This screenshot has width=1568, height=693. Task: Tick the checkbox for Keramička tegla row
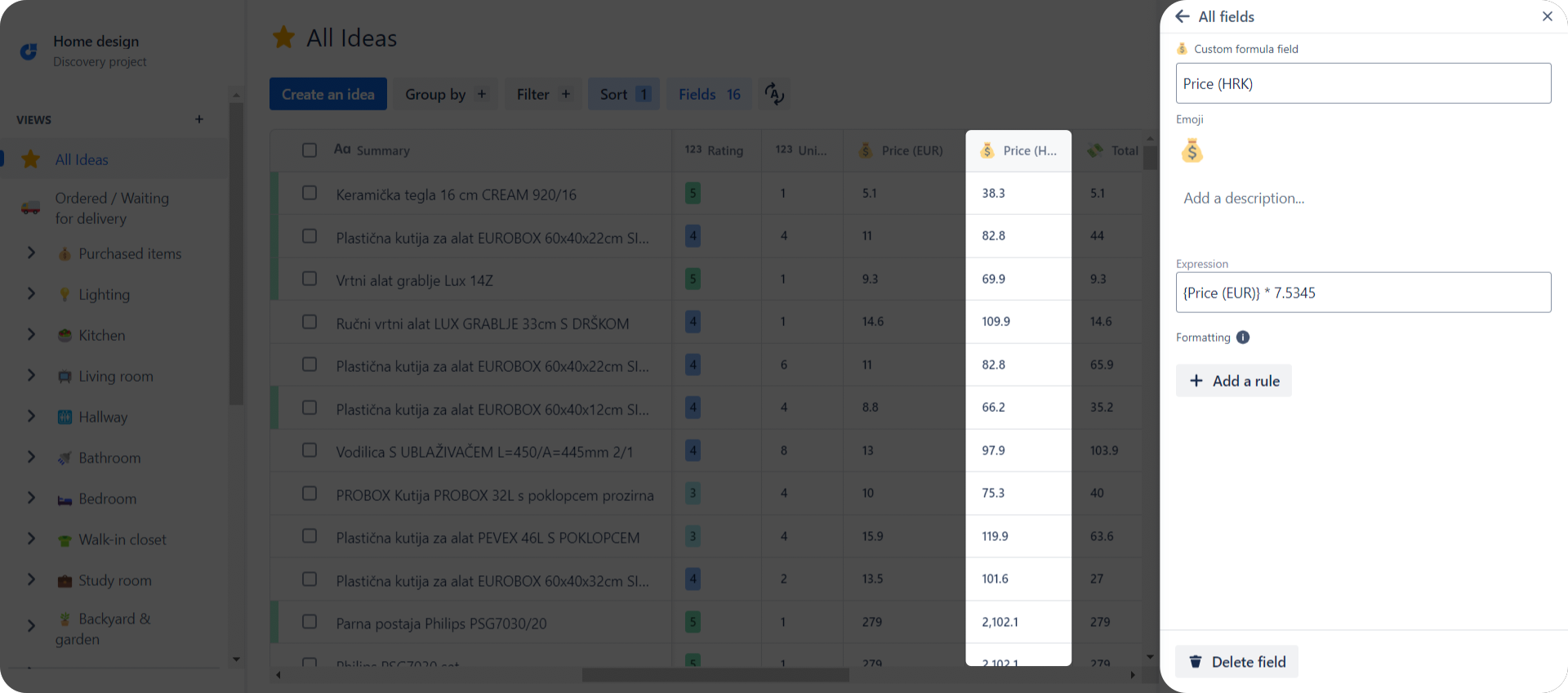[310, 193]
